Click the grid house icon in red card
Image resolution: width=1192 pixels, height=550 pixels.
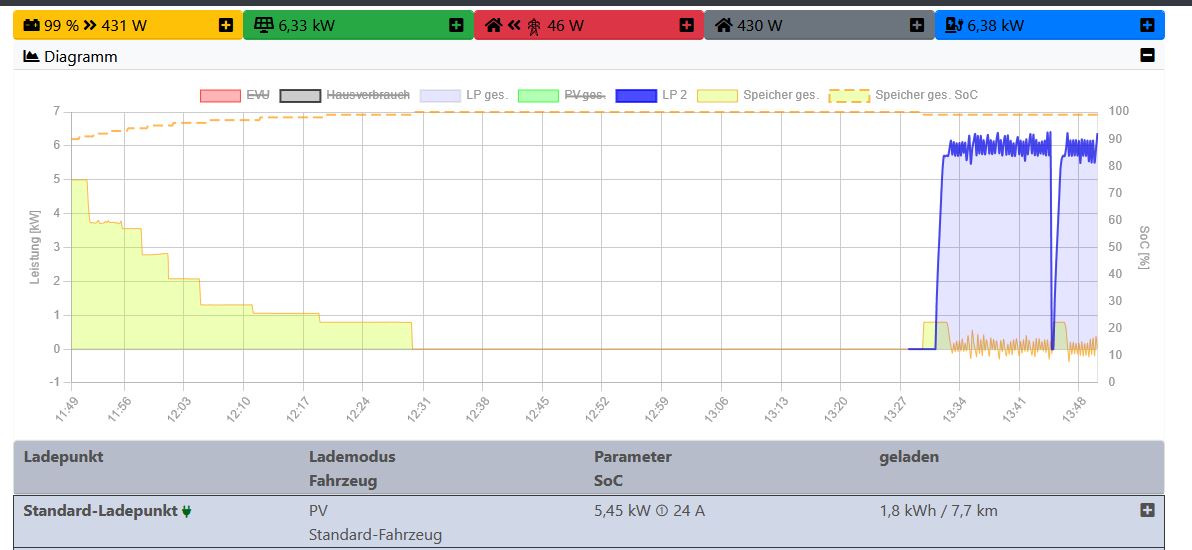click(494, 26)
